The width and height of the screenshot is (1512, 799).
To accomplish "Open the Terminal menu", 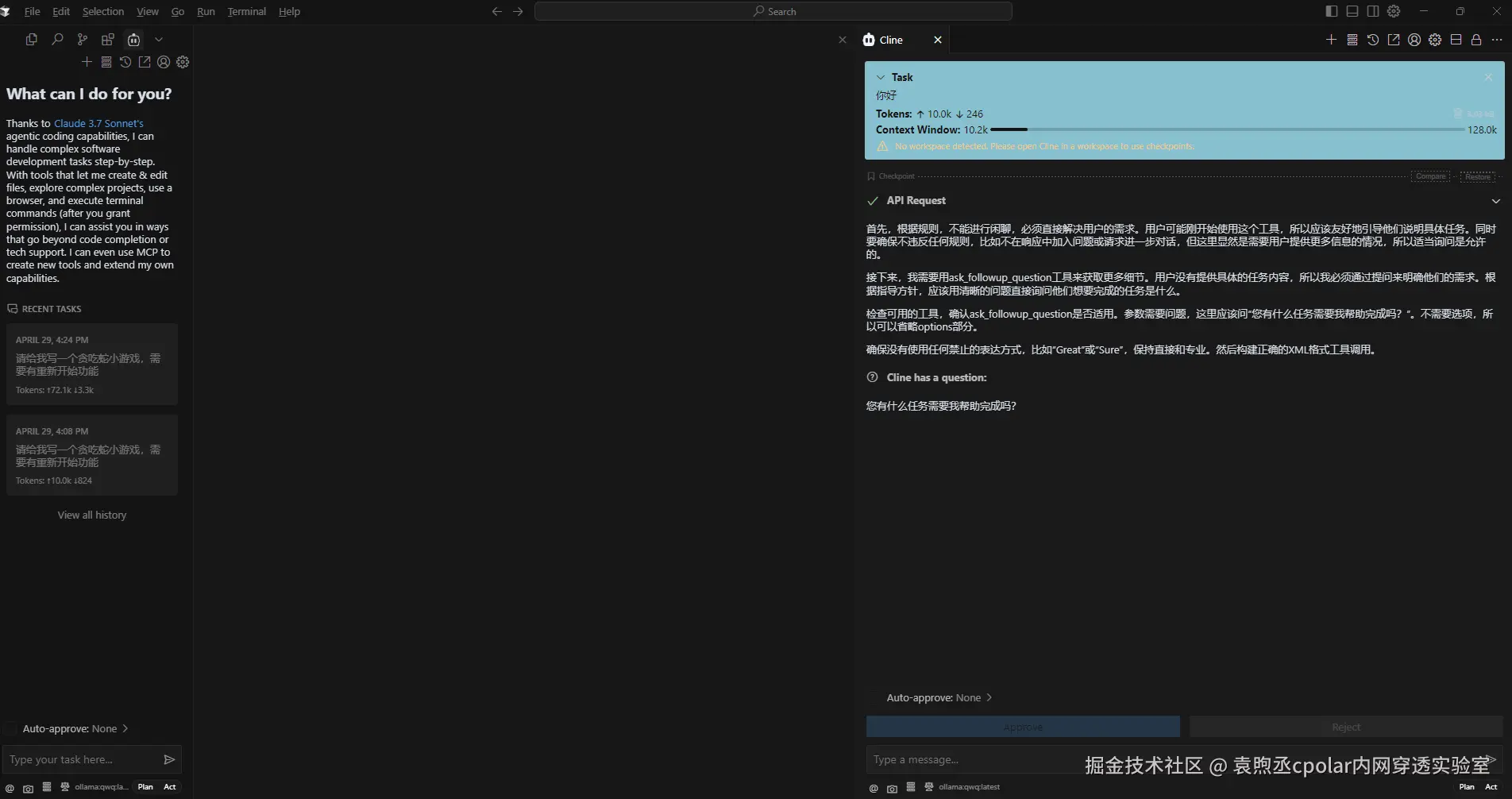I will point(246,11).
